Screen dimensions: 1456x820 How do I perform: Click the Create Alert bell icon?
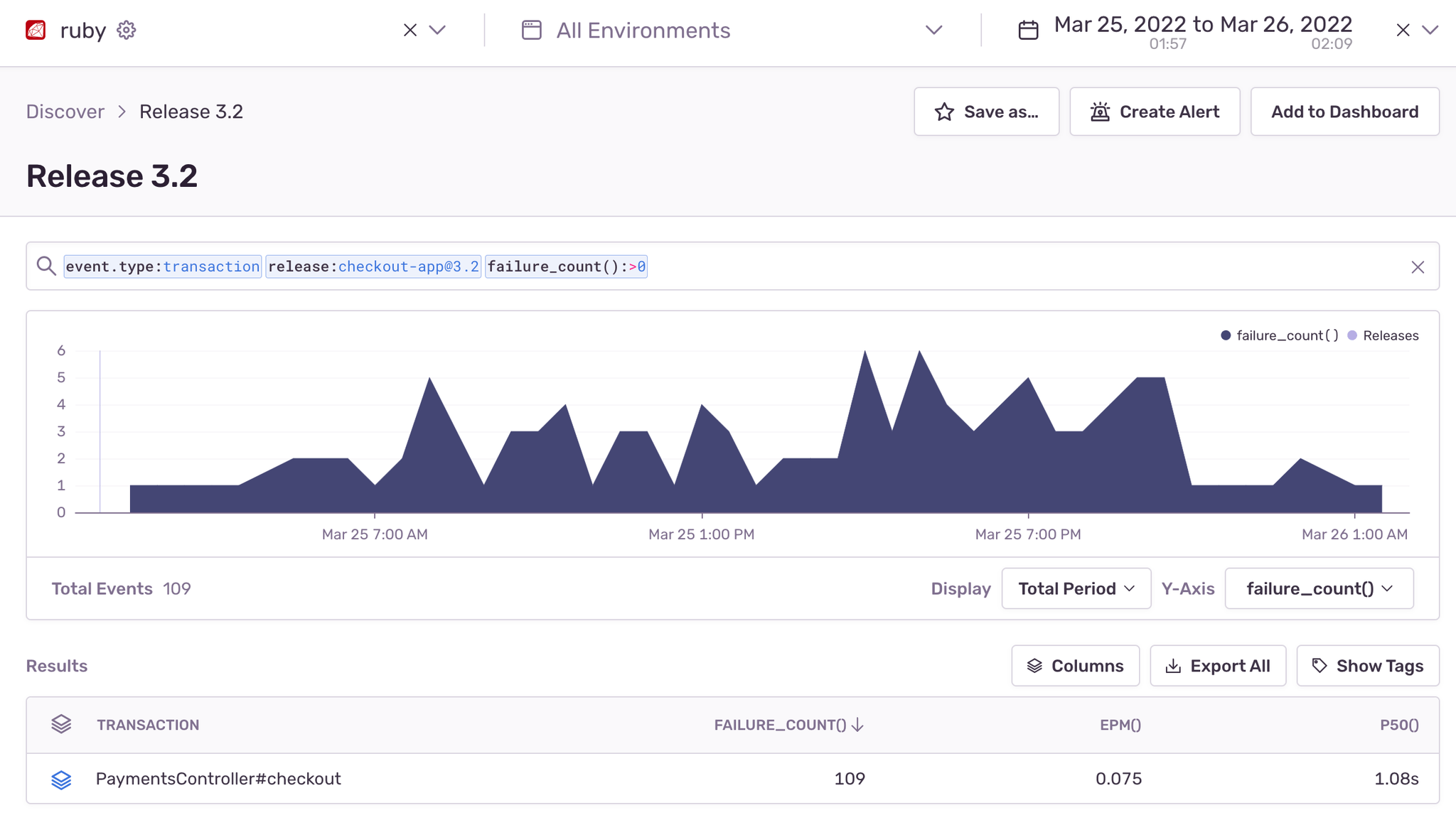click(1100, 112)
